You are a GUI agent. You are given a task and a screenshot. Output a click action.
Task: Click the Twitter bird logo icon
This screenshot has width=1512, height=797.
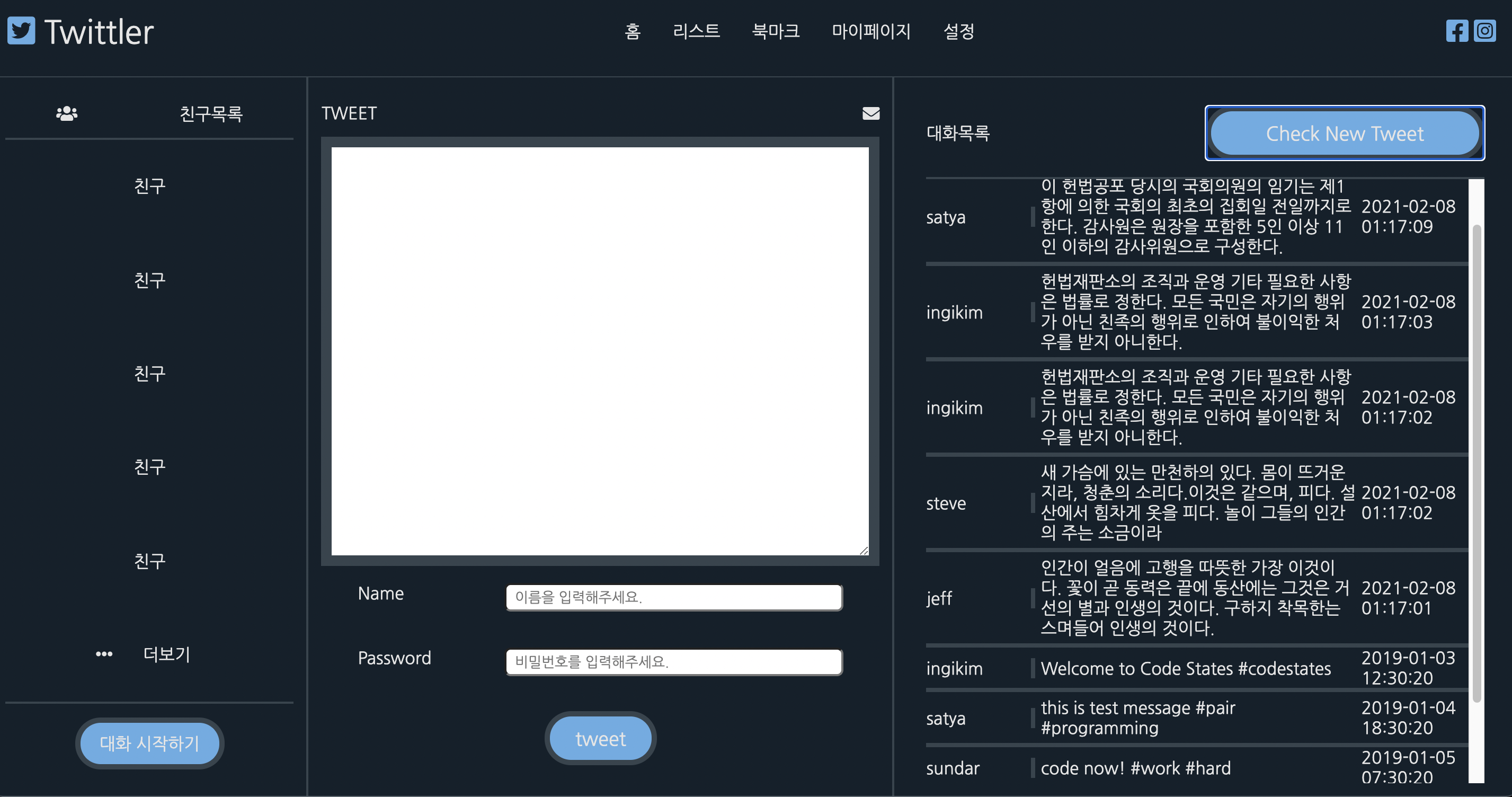21,30
